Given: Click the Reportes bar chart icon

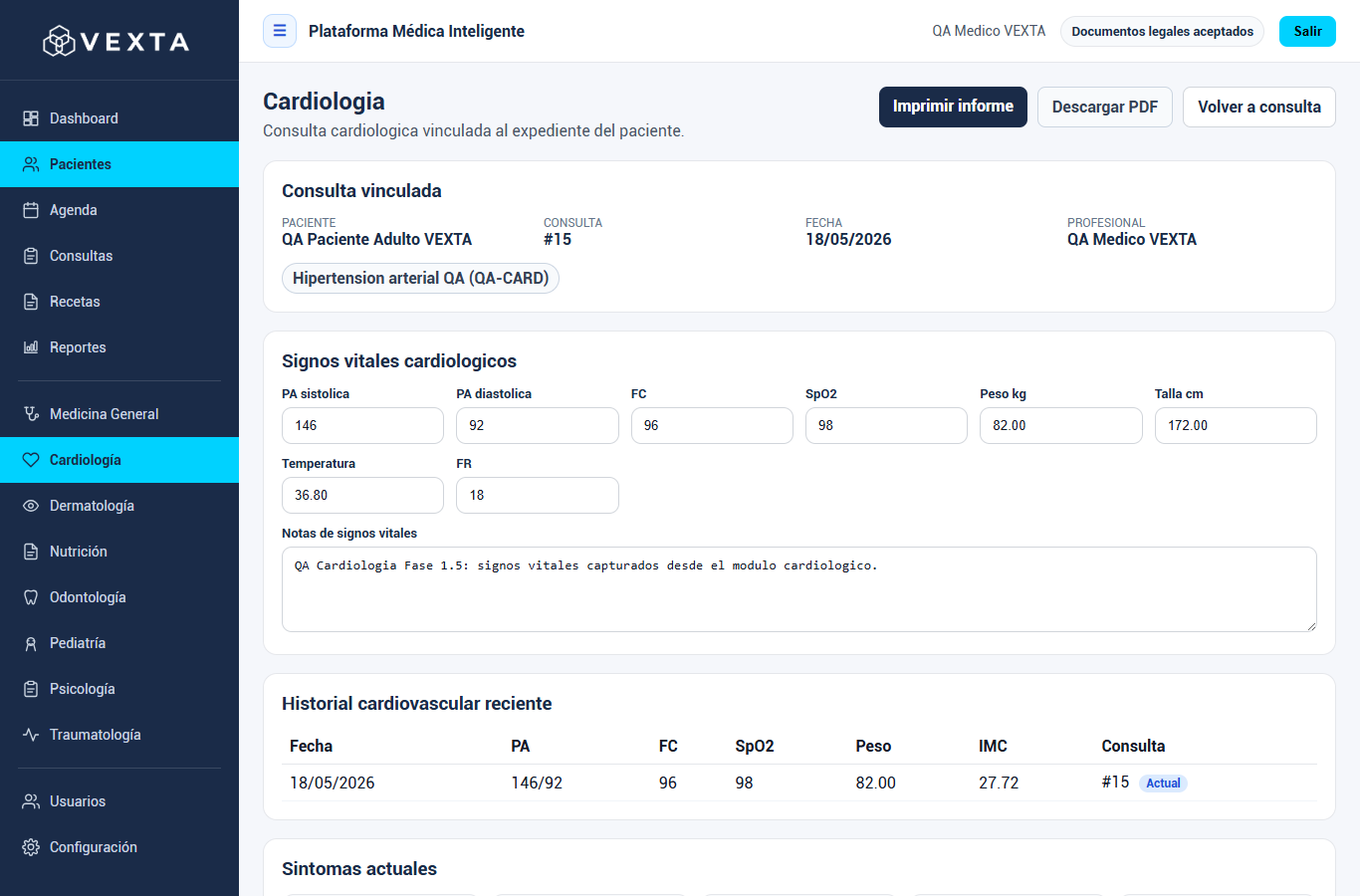Looking at the screenshot, I should tap(31, 347).
